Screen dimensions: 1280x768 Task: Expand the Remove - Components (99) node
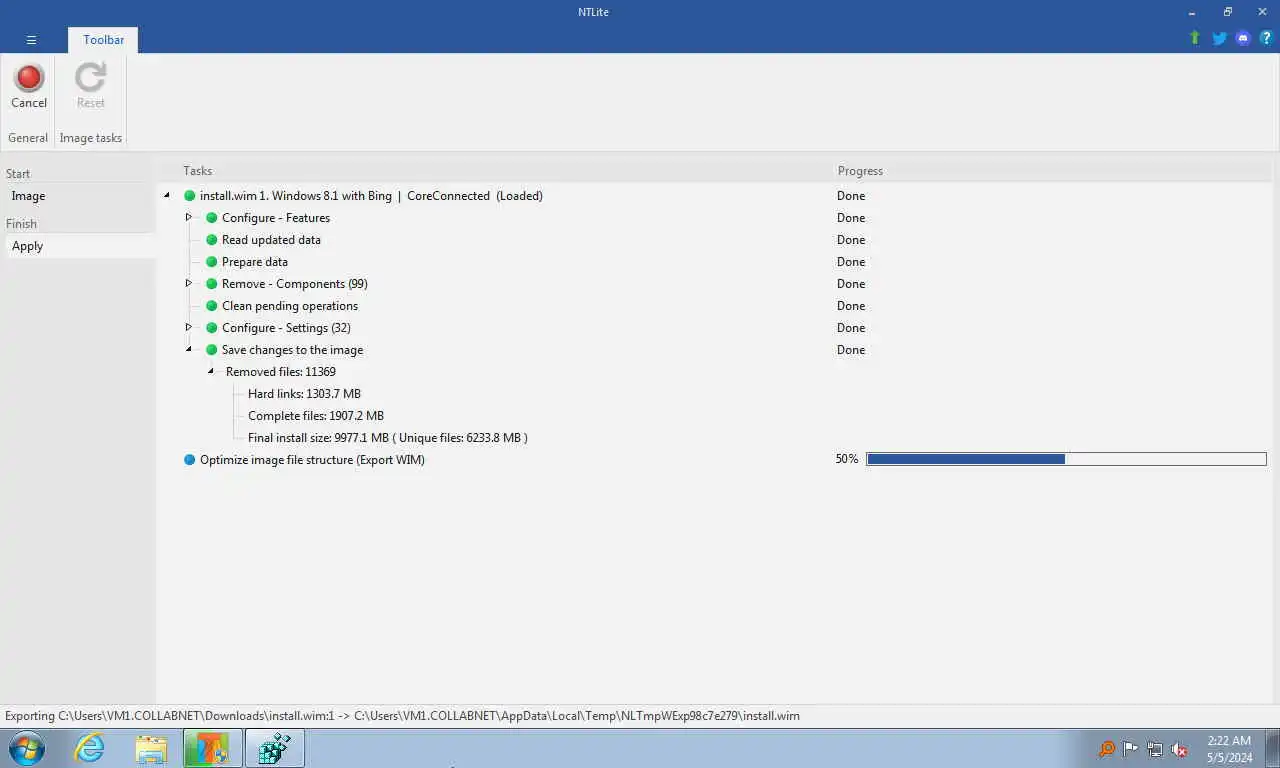188,283
